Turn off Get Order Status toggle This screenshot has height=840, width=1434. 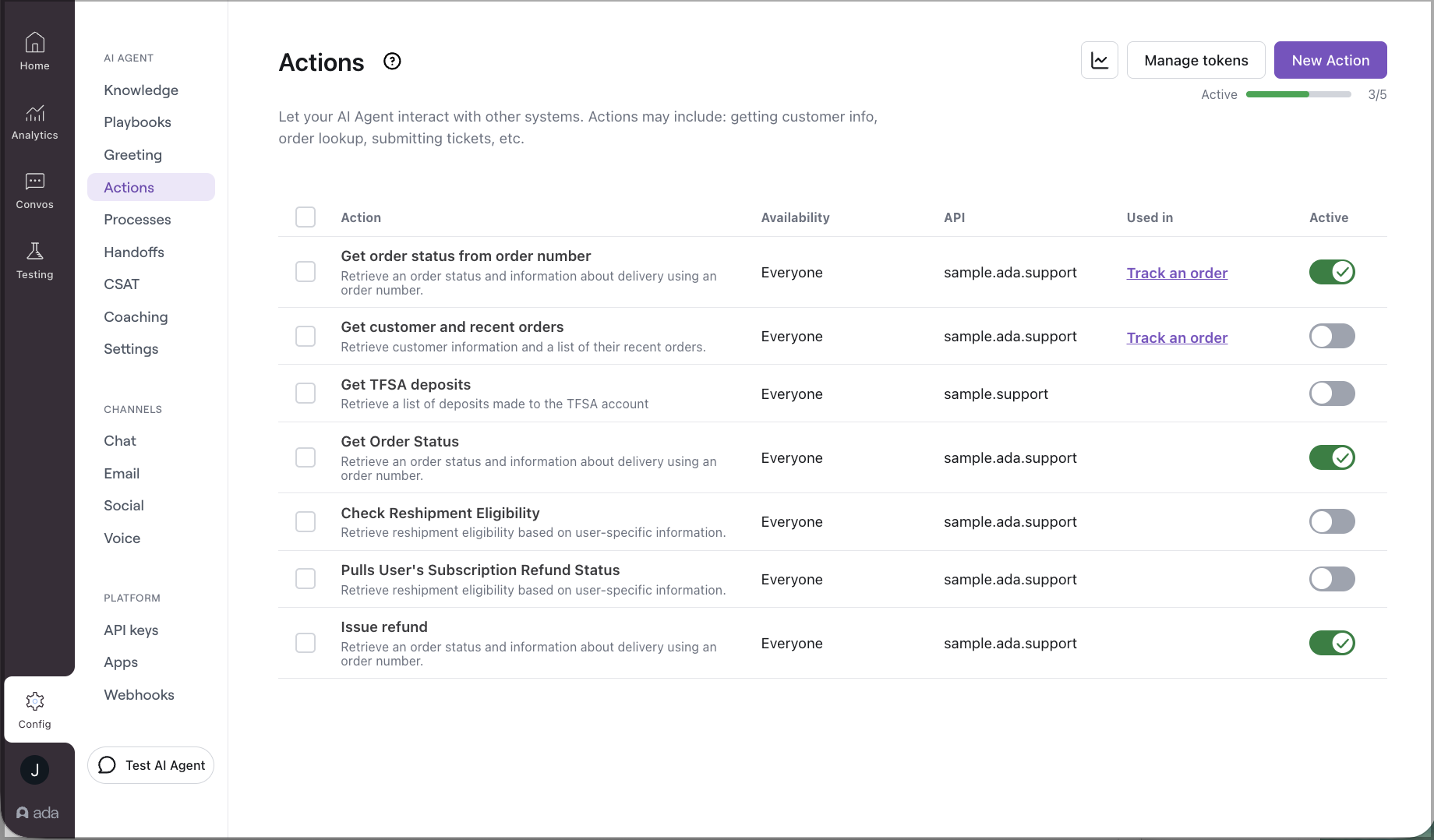(x=1331, y=457)
